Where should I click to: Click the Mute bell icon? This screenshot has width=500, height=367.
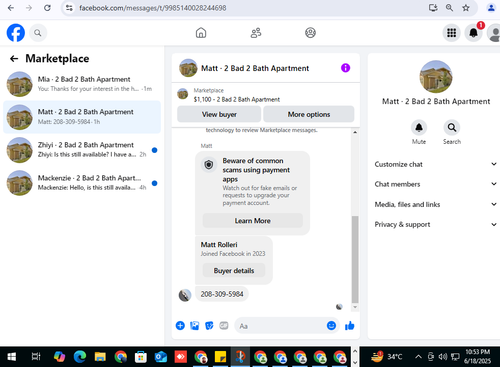point(419,128)
